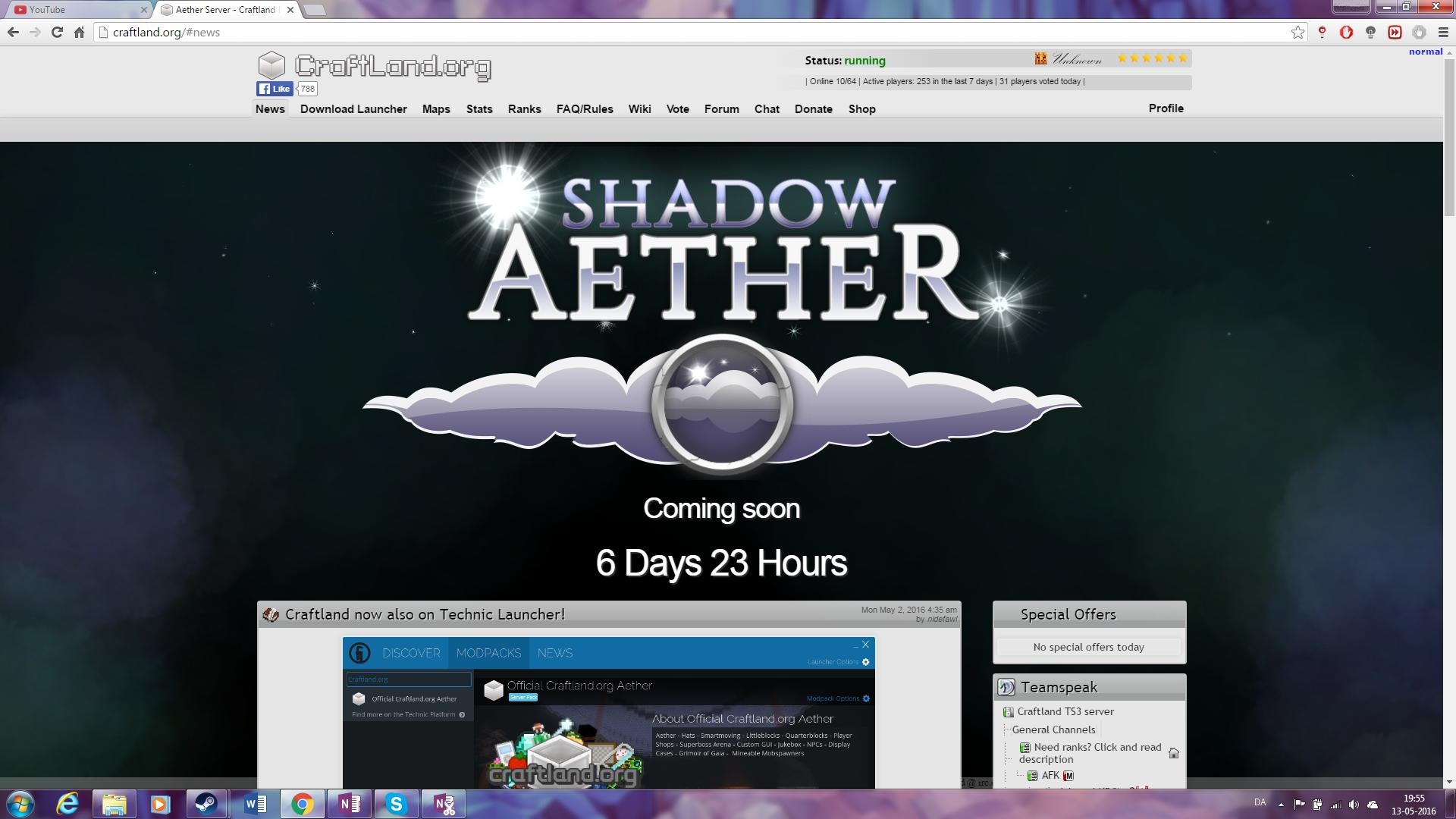Image resolution: width=1456 pixels, height=819 pixels.
Task: Open the Vote page
Action: point(678,108)
